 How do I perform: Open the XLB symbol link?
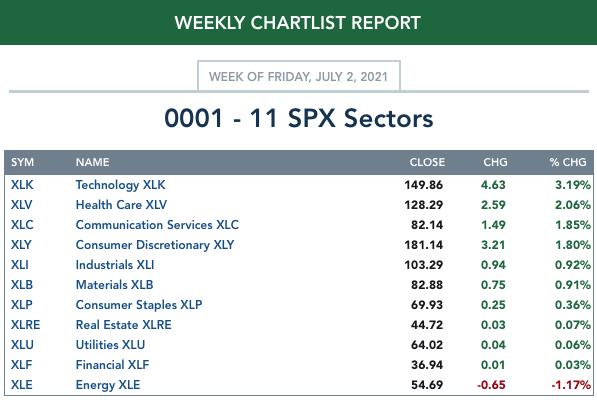tap(22, 285)
